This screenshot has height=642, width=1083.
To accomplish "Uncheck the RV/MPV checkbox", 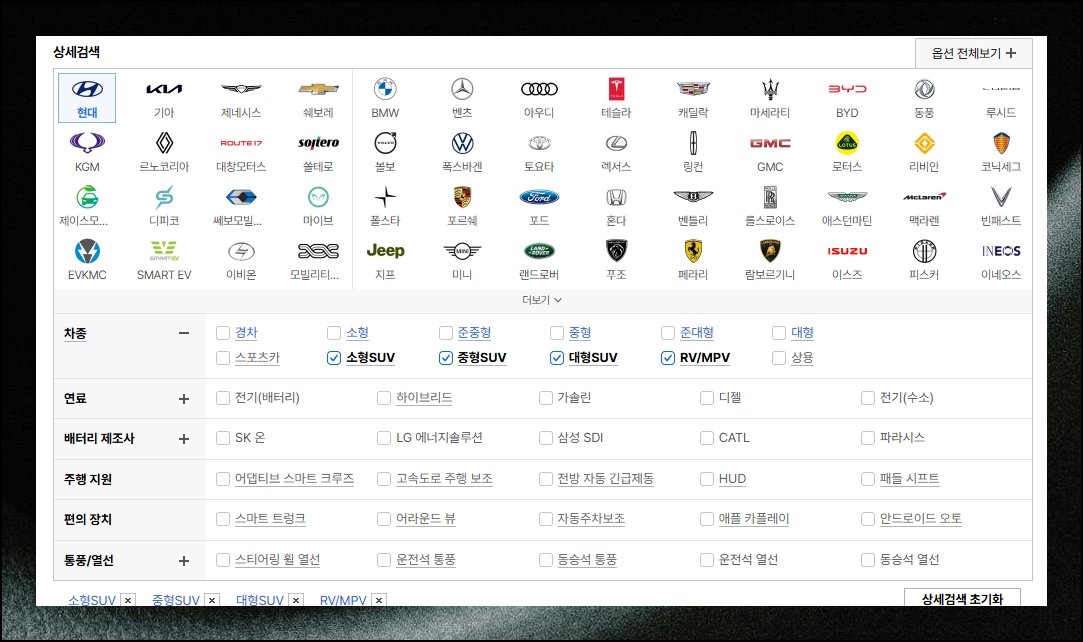I will [668, 358].
